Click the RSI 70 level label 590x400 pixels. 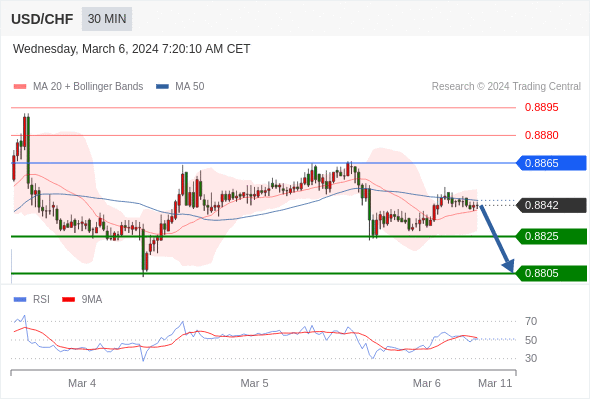[531, 321]
